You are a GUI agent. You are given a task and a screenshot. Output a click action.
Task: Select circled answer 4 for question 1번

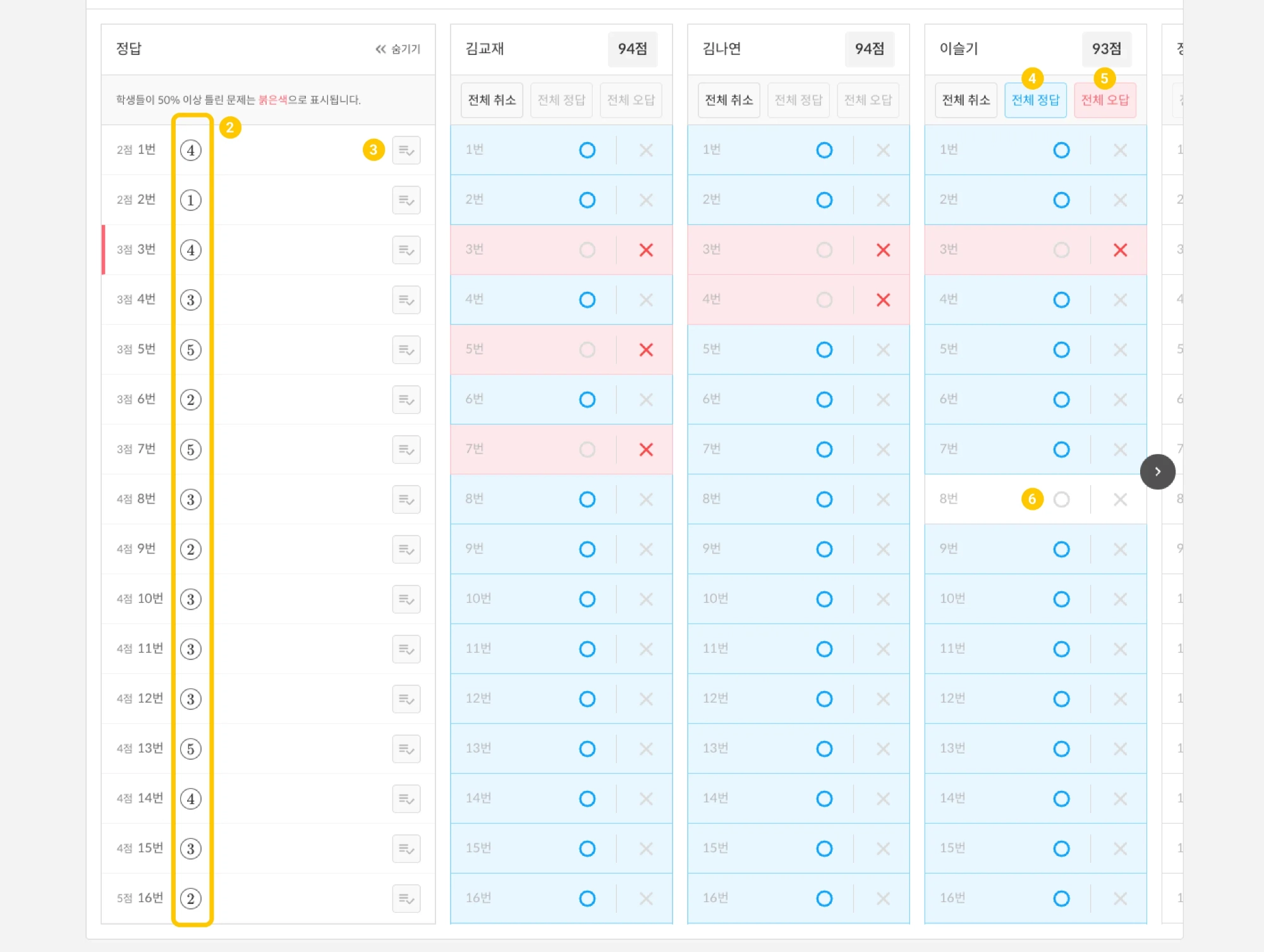191,150
